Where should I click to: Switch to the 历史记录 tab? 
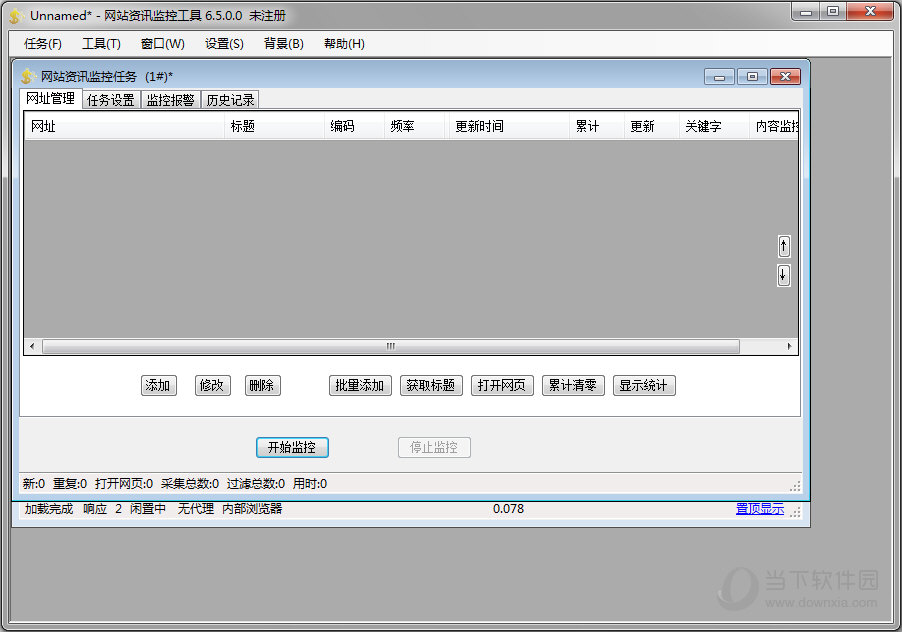coord(230,100)
